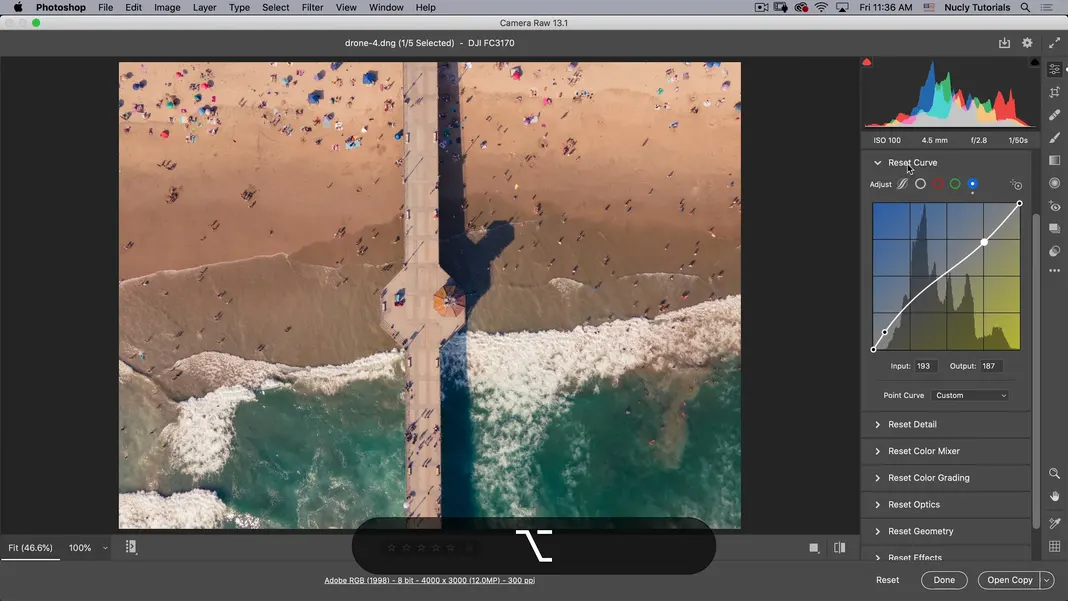This screenshot has width=1068, height=601.
Task: Expand the Reset Color Mixer panel
Action: point(877,451)
